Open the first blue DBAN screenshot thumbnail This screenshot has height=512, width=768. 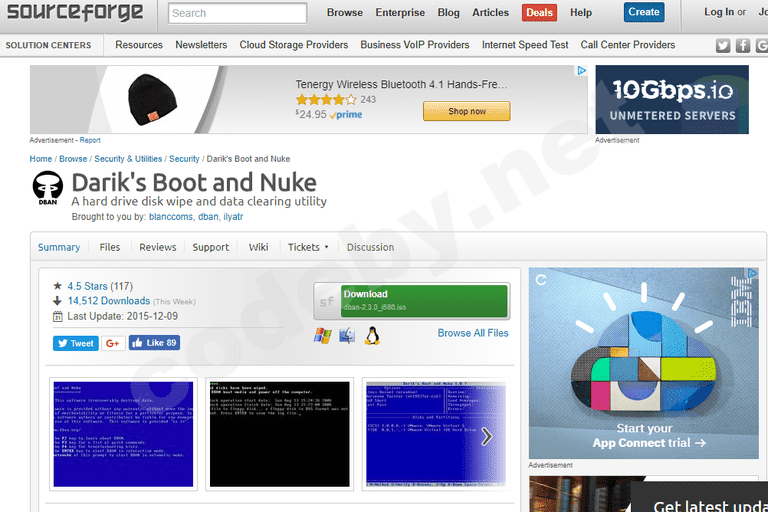click(122, 433)
